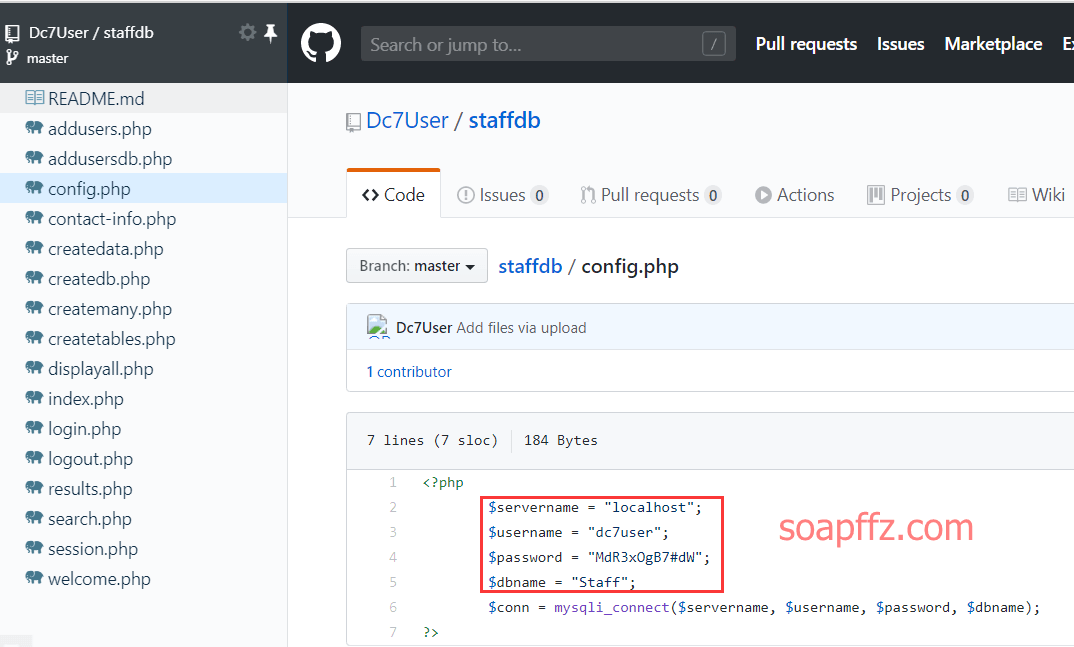Click the 184 Bytes file size text

click(x=560, y=440)
